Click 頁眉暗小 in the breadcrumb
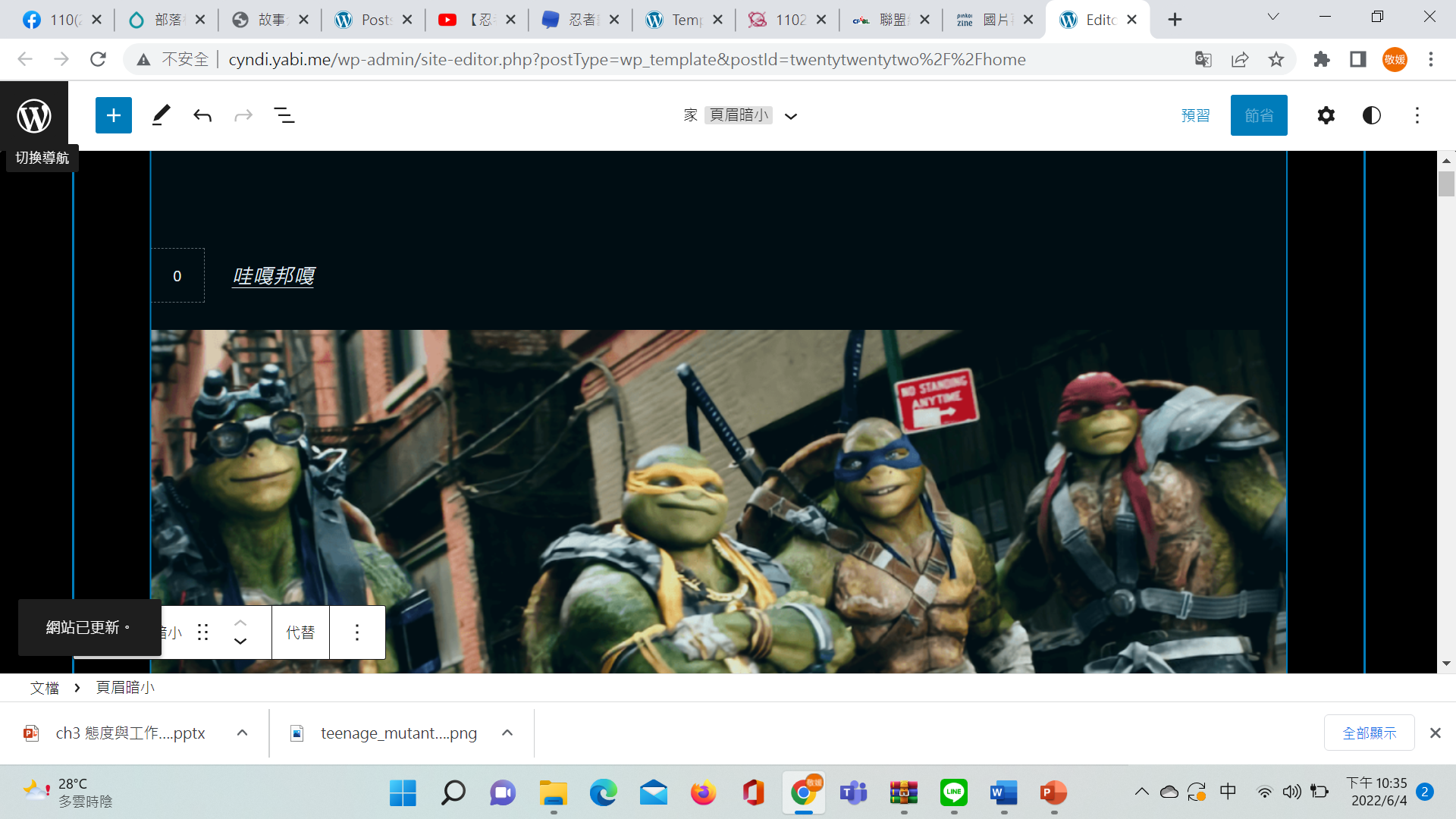Image resolution: width=1456 pixels, height=819 pixels. [x=125, y=688]
